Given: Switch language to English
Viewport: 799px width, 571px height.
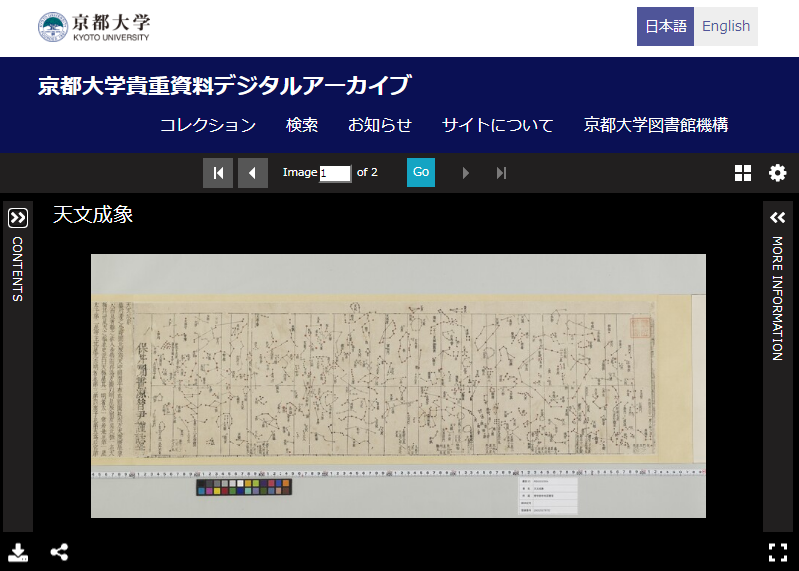Looking at the screenshot, I should tap(726, 26).
